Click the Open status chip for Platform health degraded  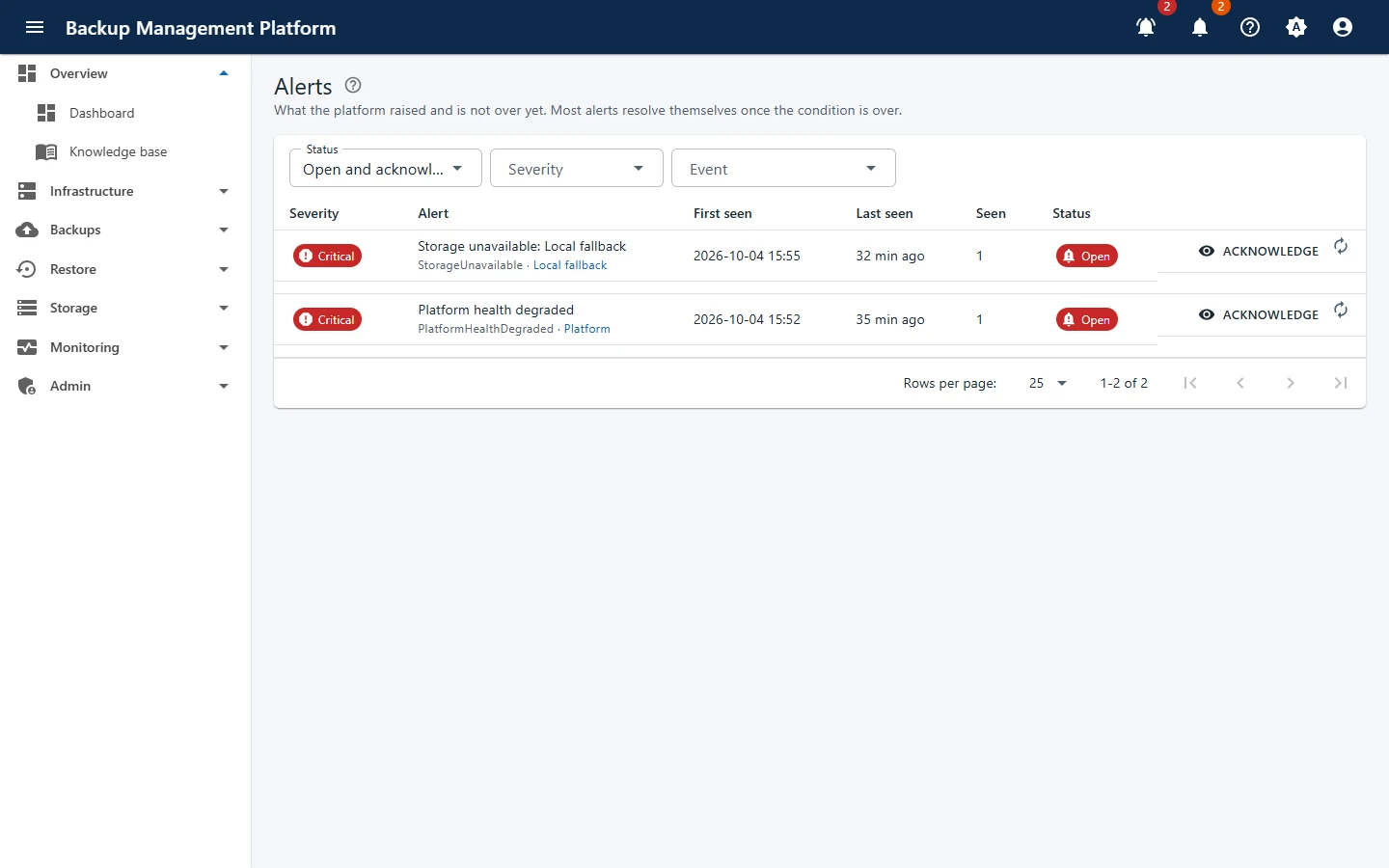1087,319
